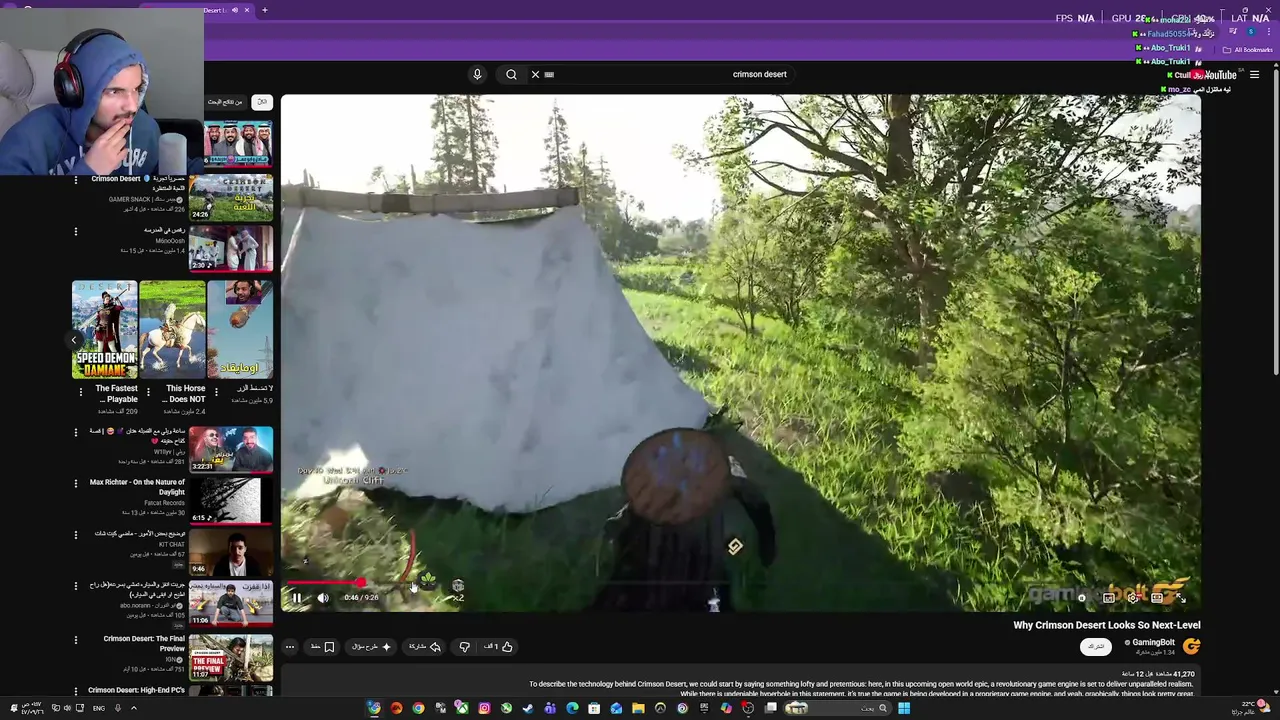The height and width of the screenshot is (720, 1280).
Task: Open options menu for the MisnoOosh video
Action: click(75, 231)
